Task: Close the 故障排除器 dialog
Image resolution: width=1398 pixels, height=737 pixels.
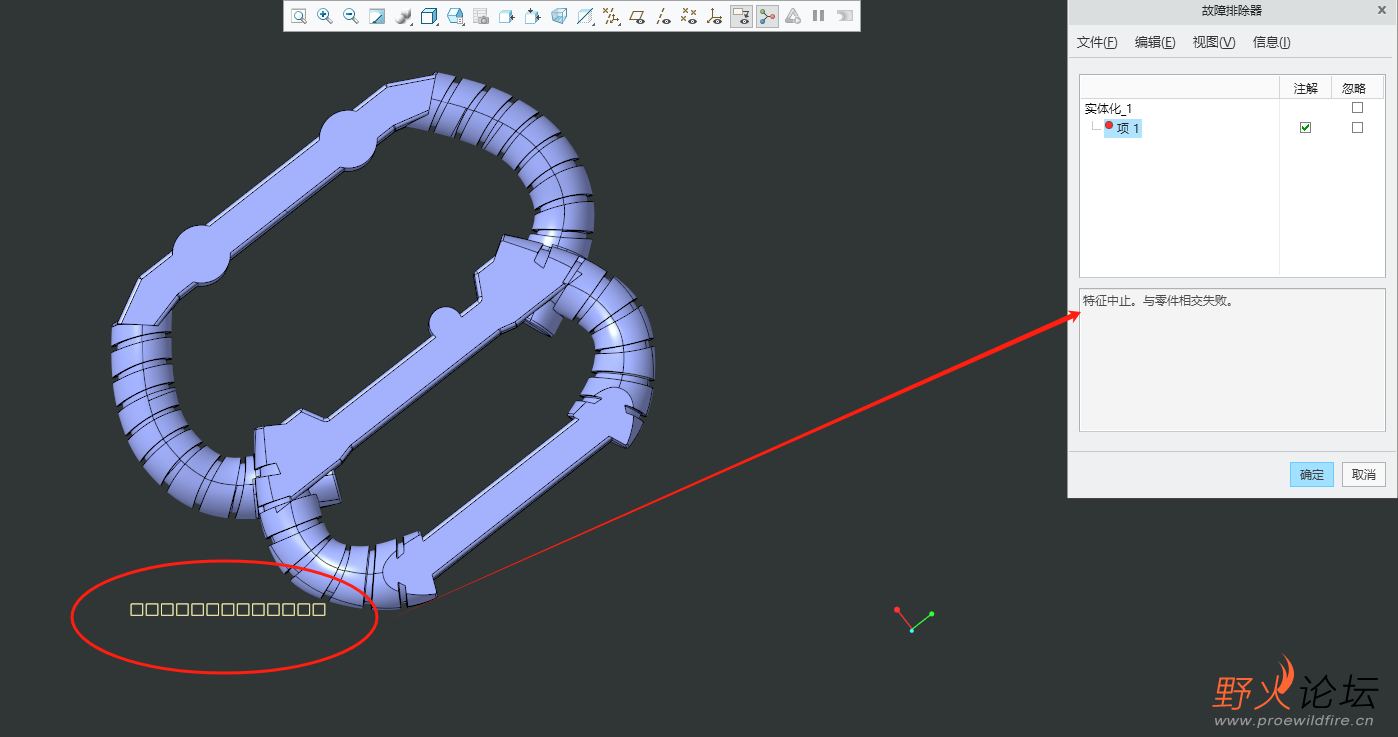Action: click(x=1381, y=11)
